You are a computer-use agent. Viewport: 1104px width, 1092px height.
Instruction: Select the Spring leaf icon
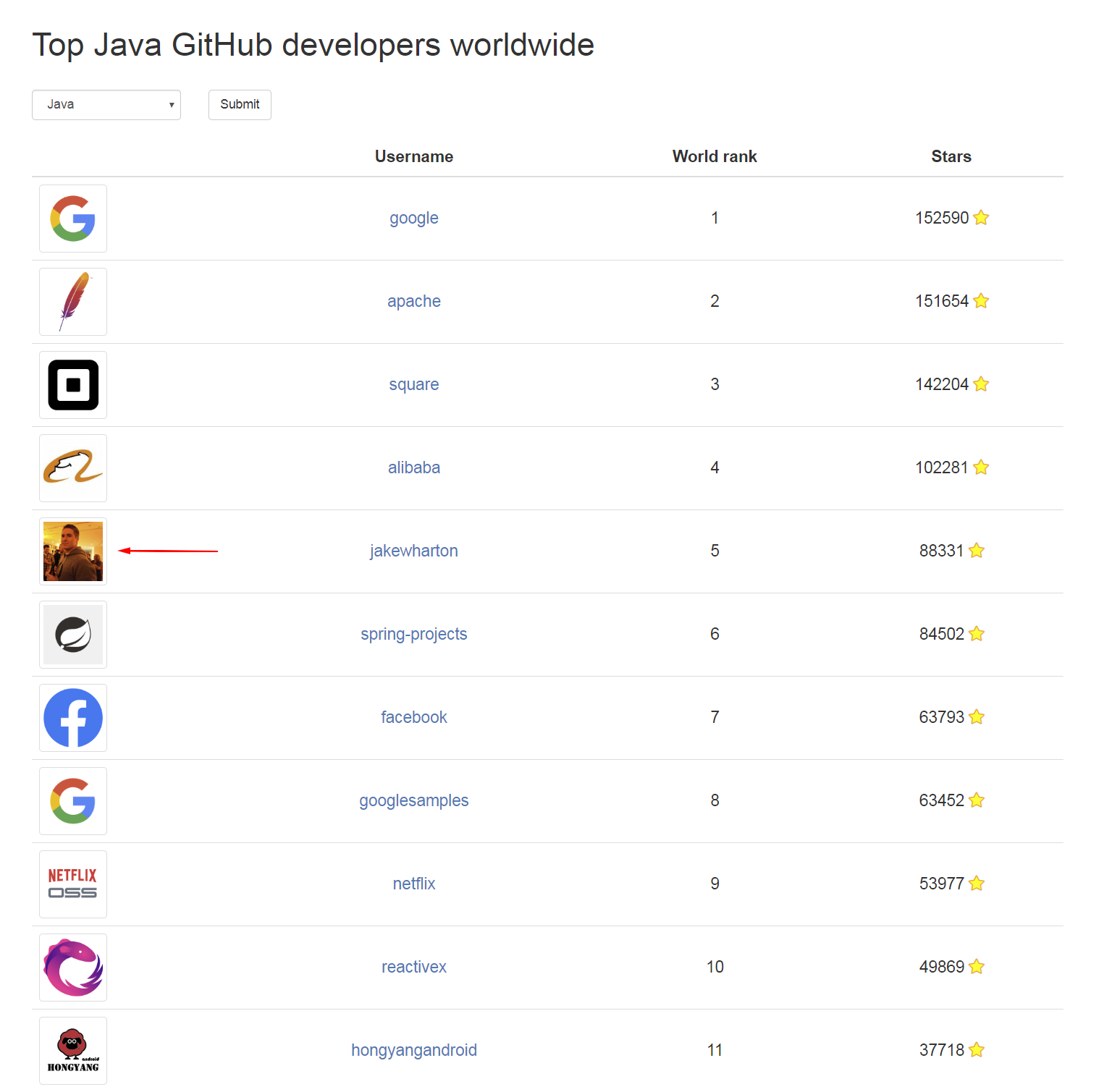point(72,635)
